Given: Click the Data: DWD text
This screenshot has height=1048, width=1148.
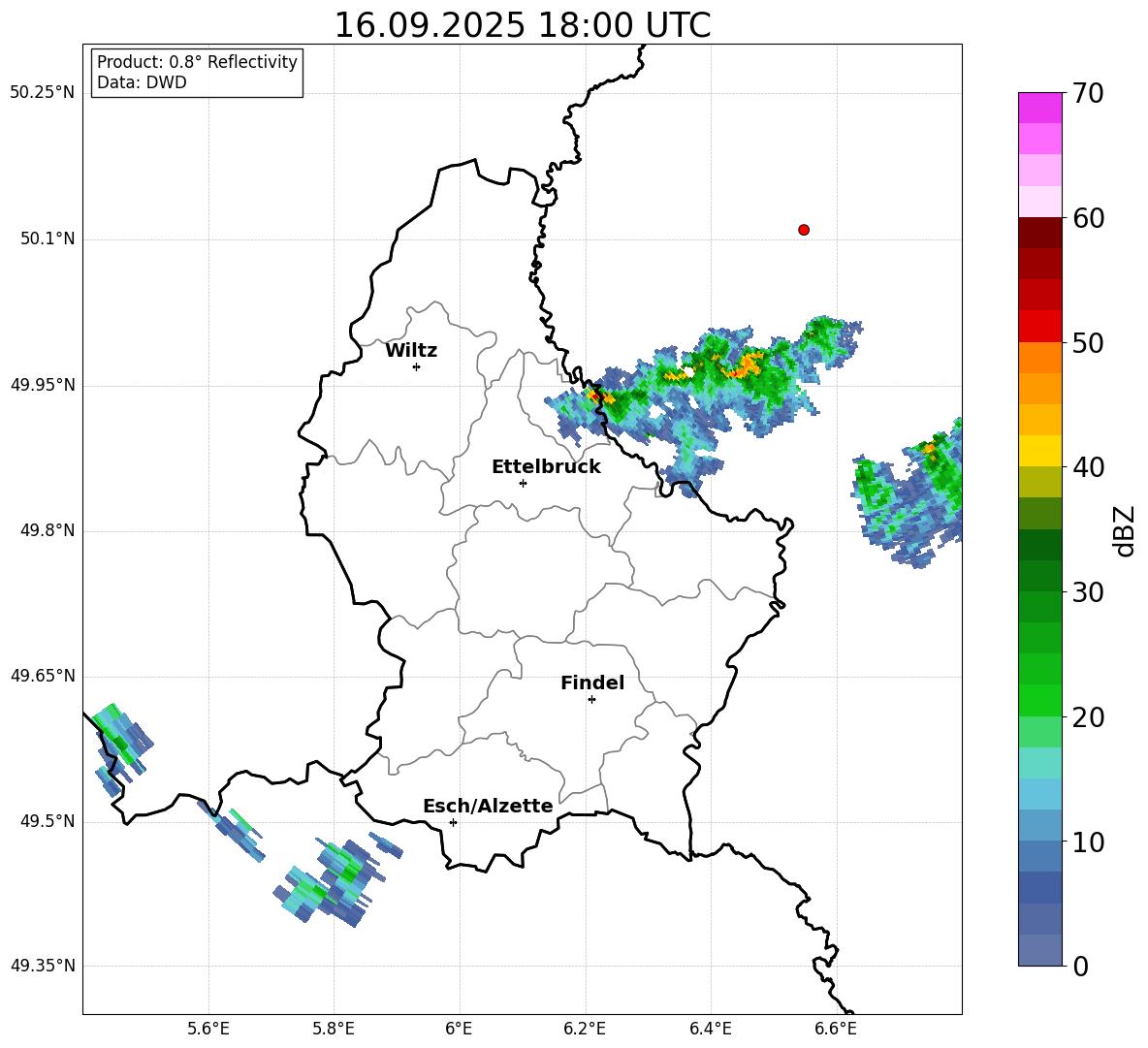Looking at the screenshot, I should 142,82.
